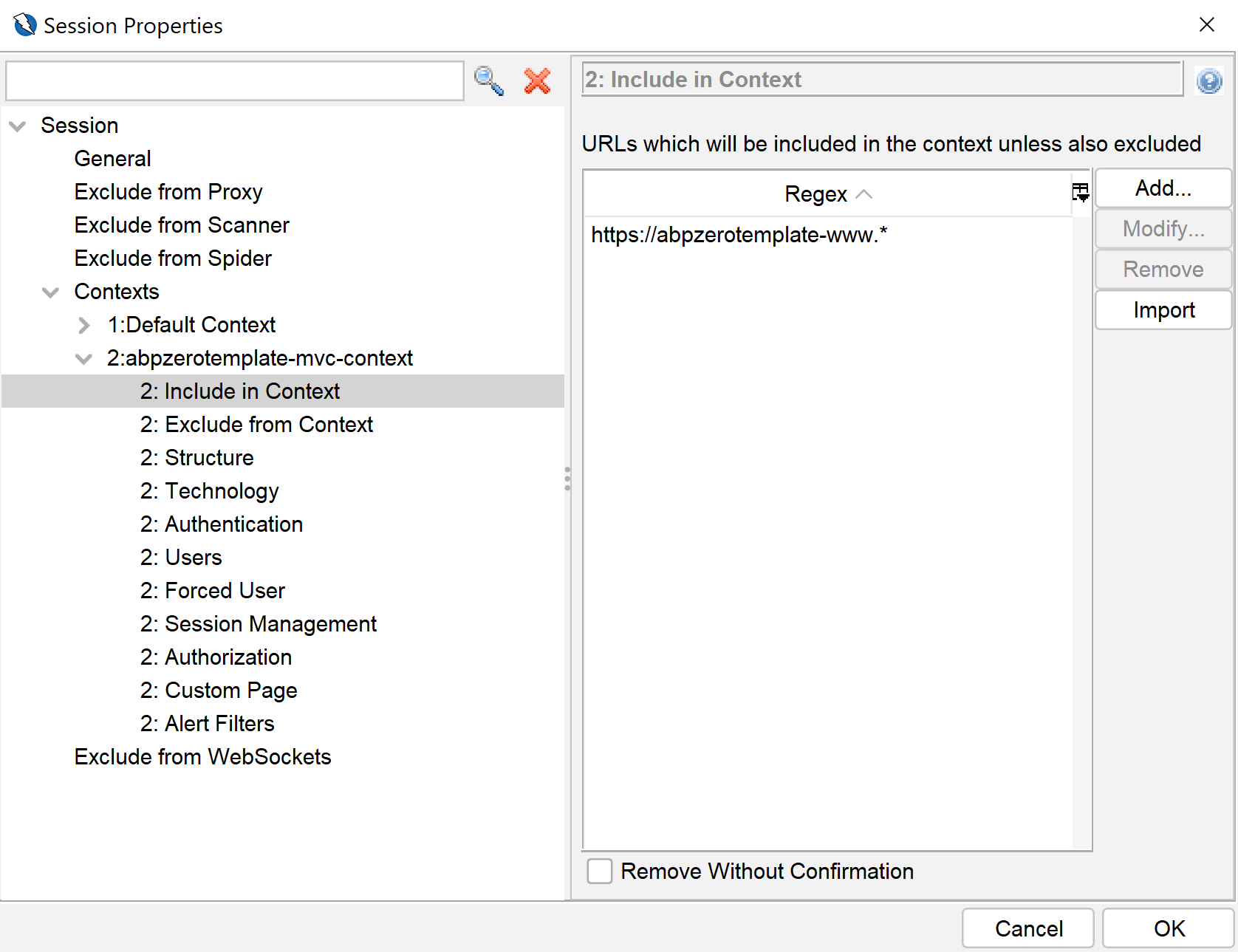Open 2: Alert Filters panel
Viewport: 1238px width, 952px height.
coord(207,724)
